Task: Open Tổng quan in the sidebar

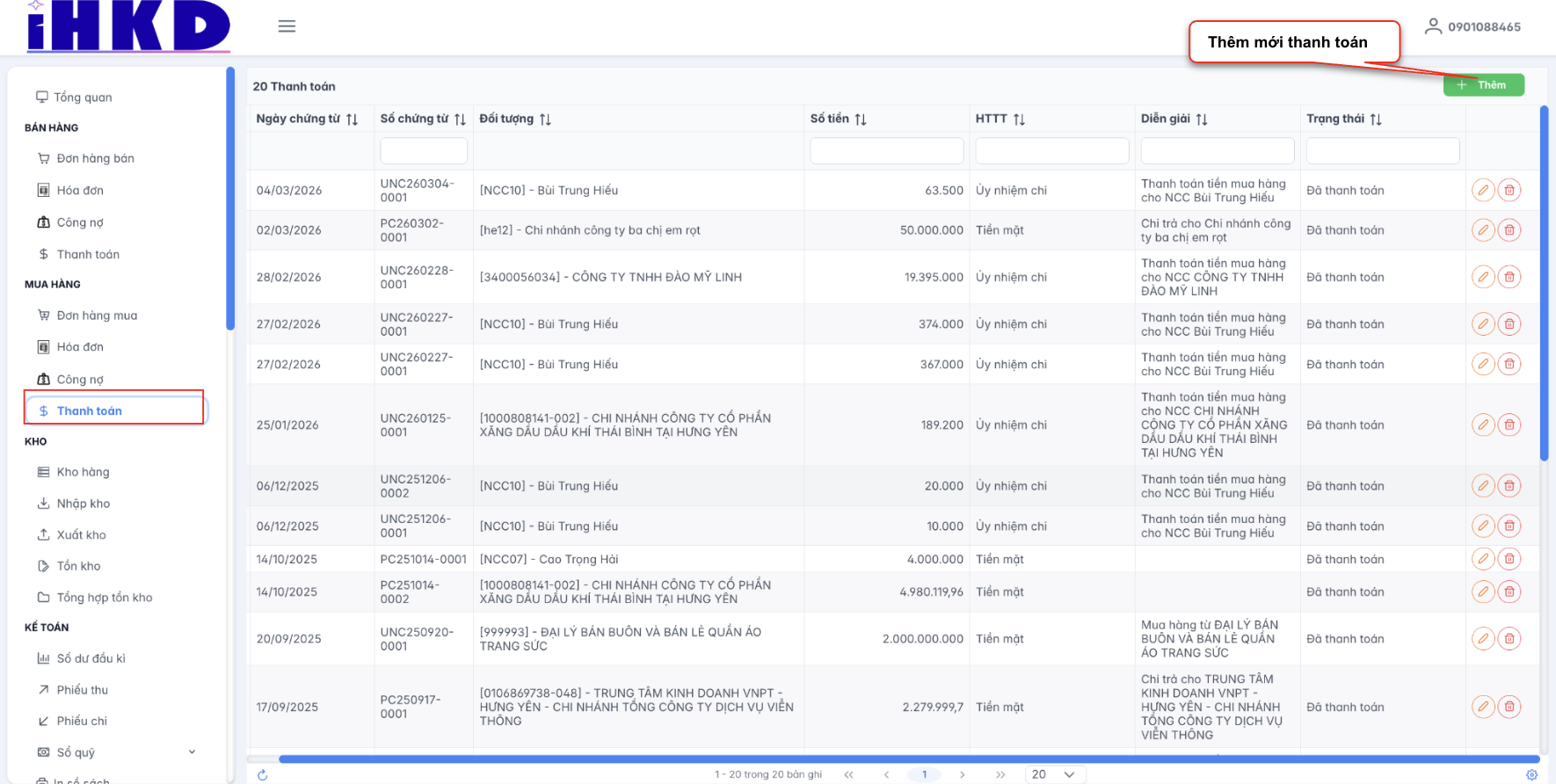Action: coord(83,98)
